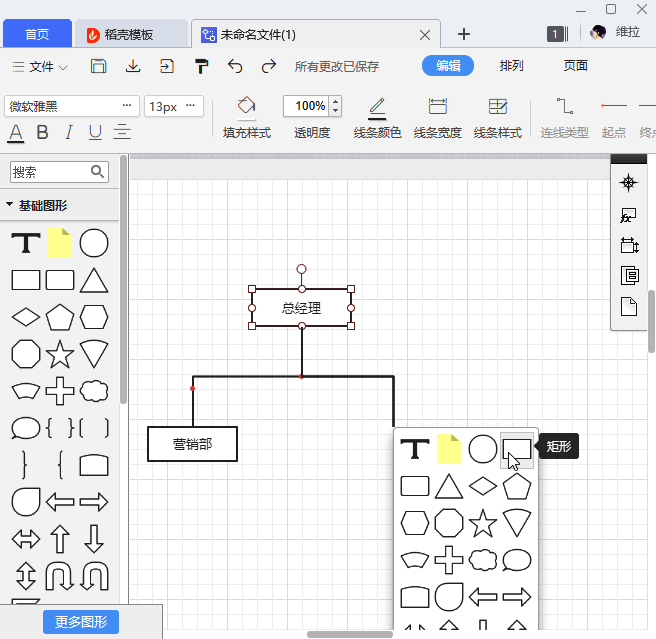
Task: Click the 总经理 box on canvas
Action: [301, 308]
